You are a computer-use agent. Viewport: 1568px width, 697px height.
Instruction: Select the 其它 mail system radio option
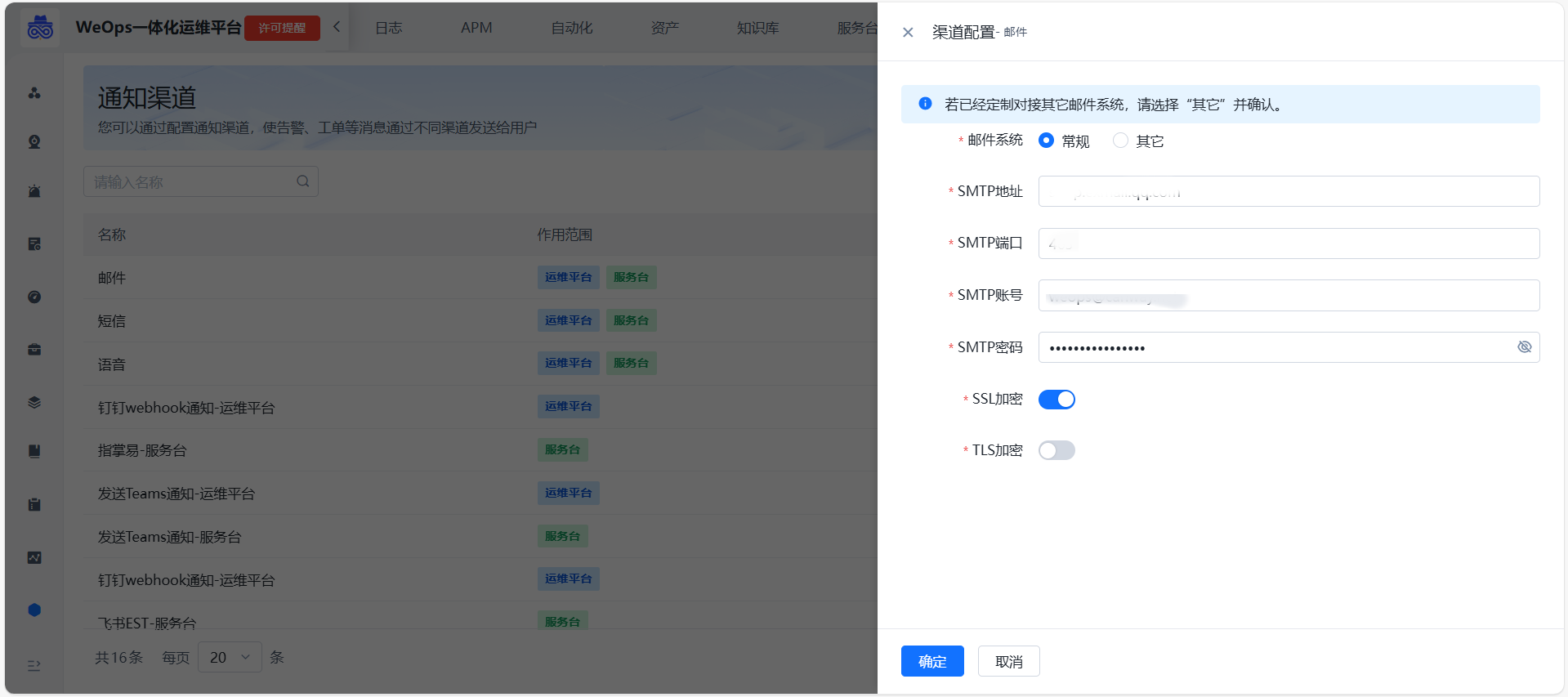1120,141
